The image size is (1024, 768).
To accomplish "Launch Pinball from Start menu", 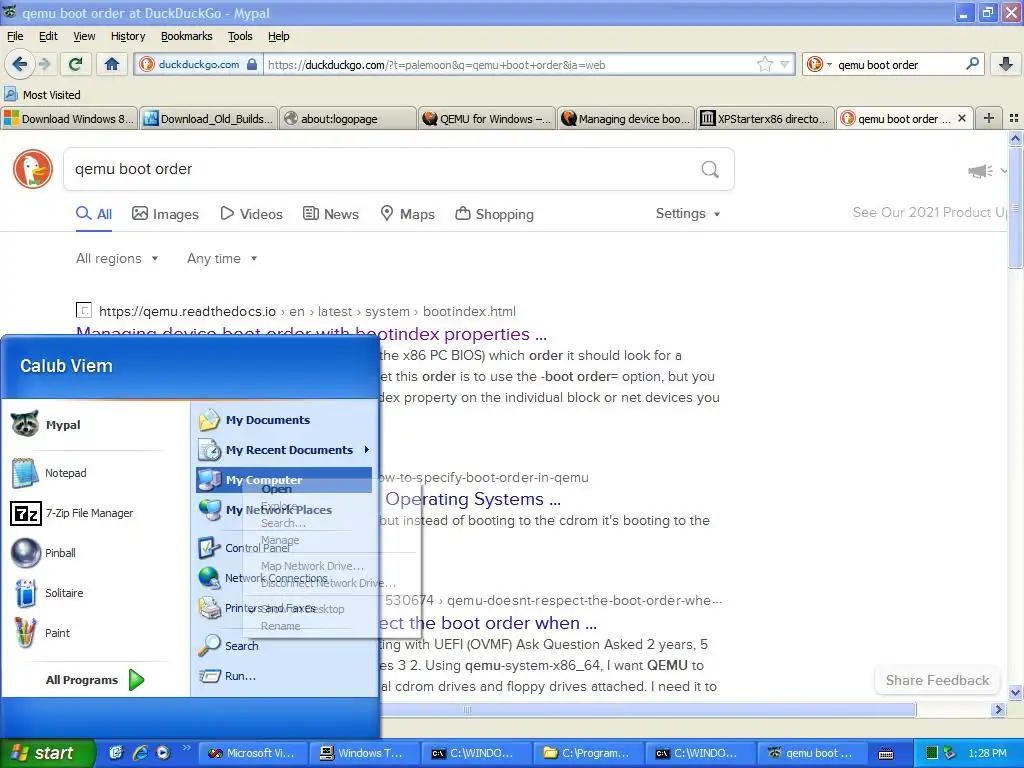I will pos(43,553).
